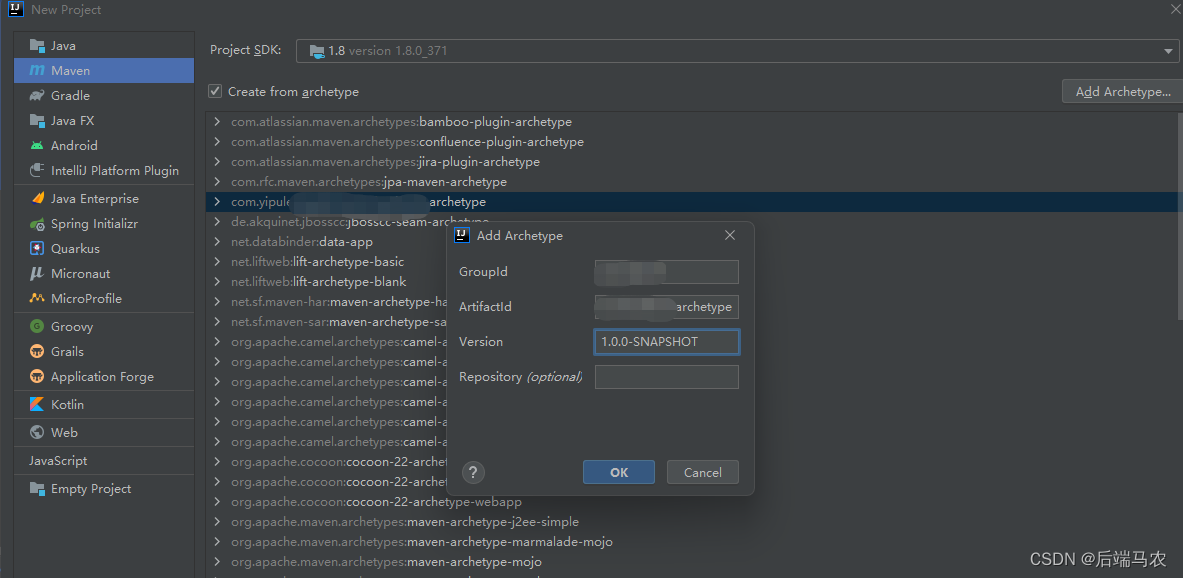Select jira-plugin-archetype entry

[386, 161]
